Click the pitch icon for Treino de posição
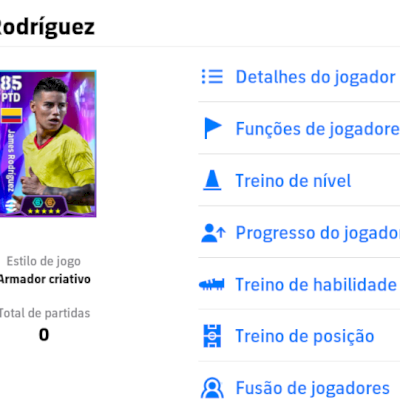This screenshot has width=400, height=400. [x=212, y=336]
